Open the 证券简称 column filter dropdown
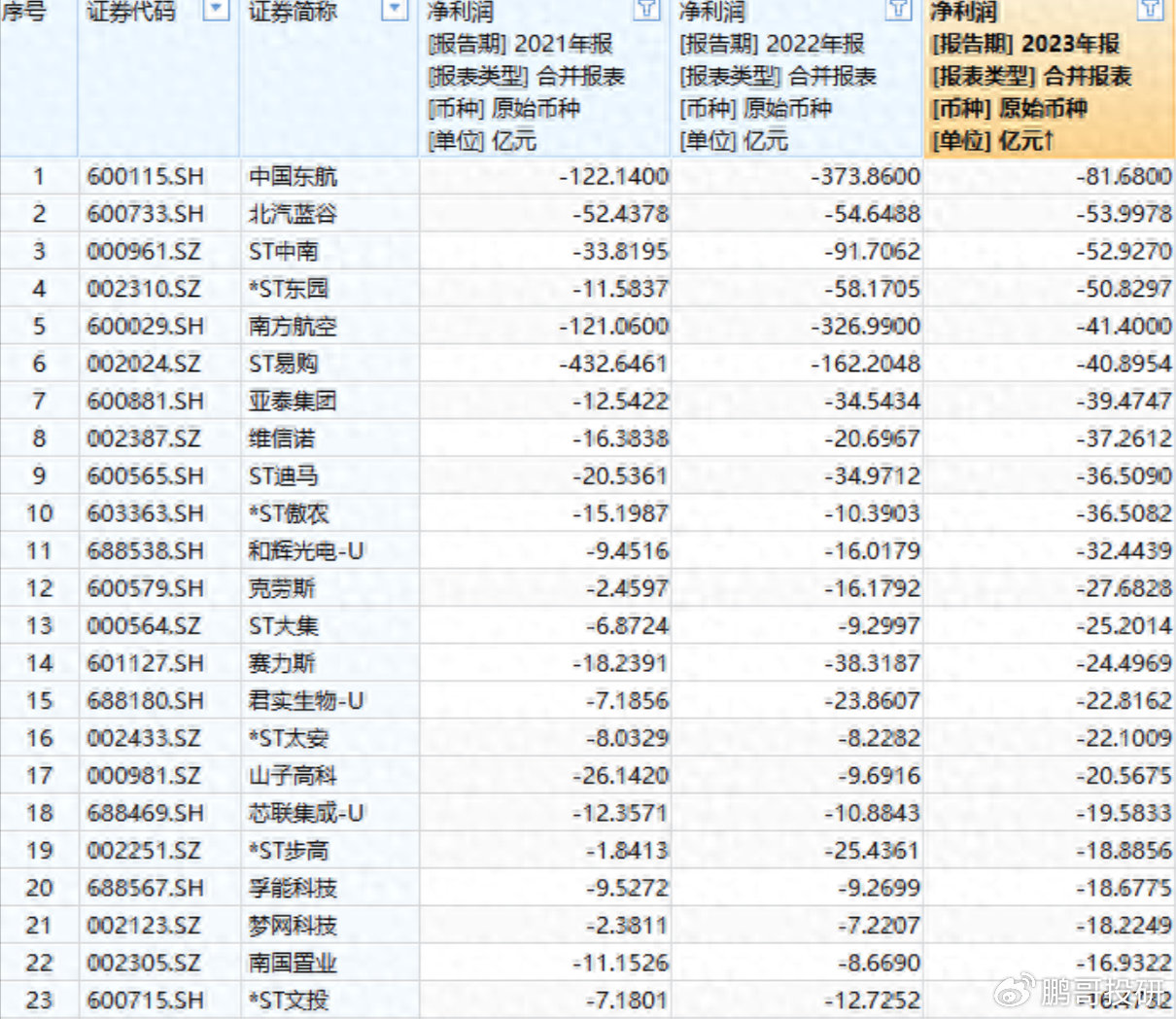This screenshot has height=1019, width=1176. coord(395,11)
